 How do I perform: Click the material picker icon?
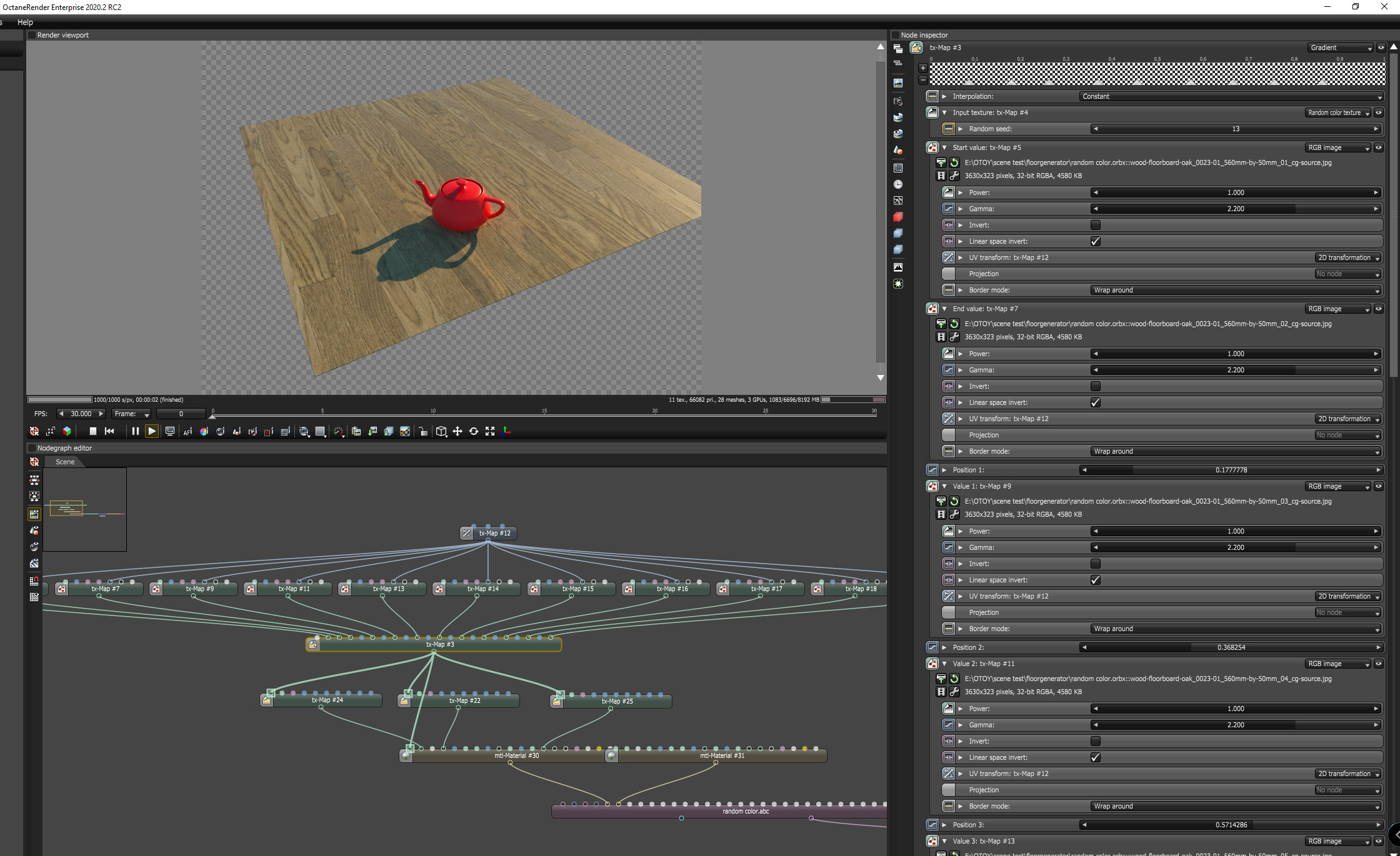(x=220, y=431)
